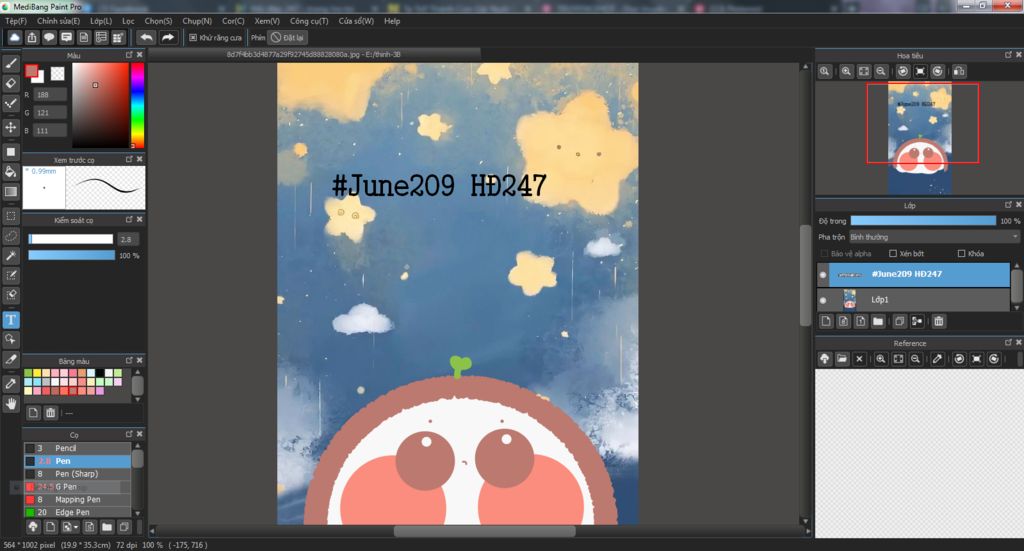Pop out the Reference panel
This screenshot has width=1024, height=551.
(1008, 342)
